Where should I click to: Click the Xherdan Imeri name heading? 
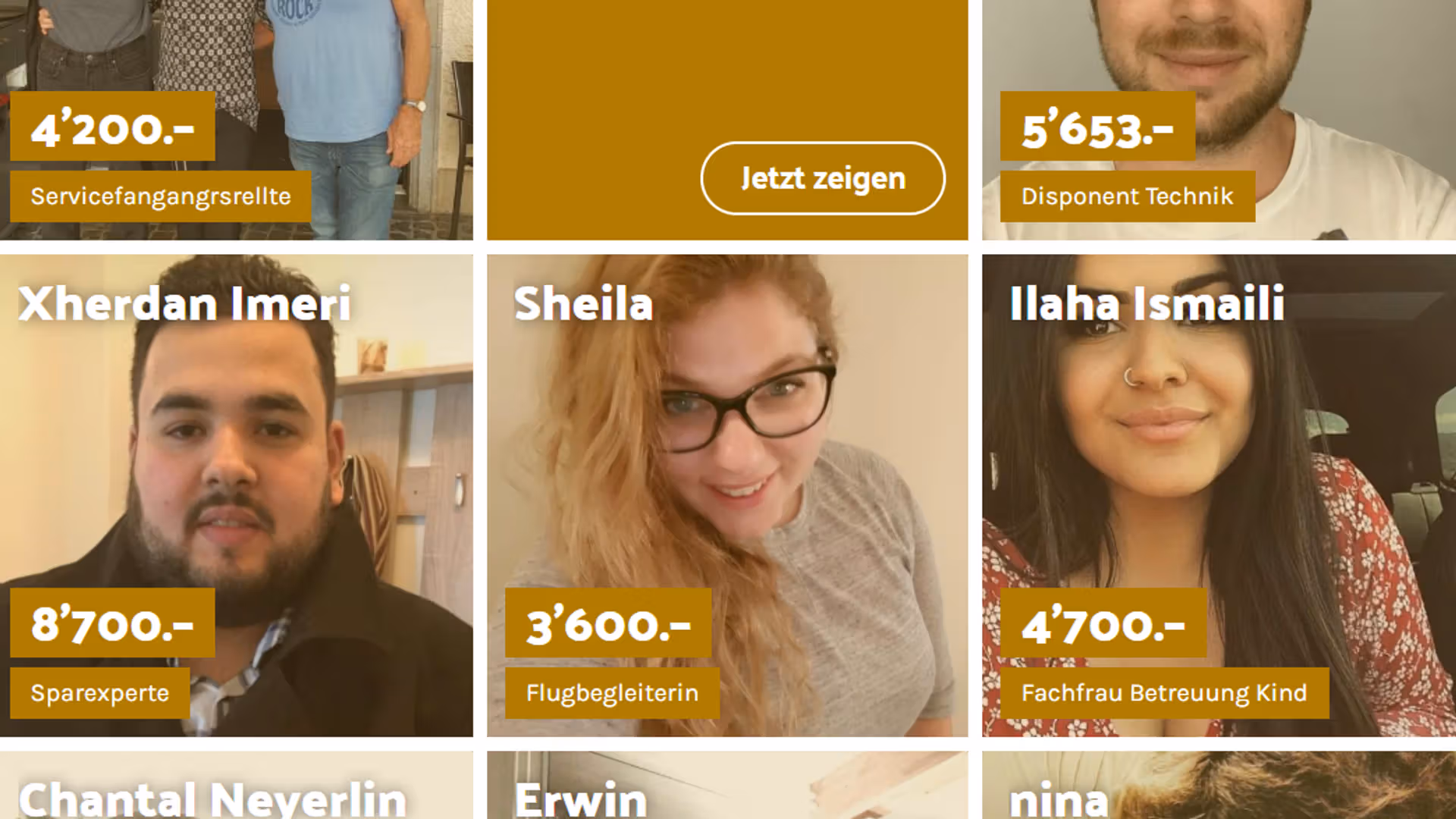(184, 303)
